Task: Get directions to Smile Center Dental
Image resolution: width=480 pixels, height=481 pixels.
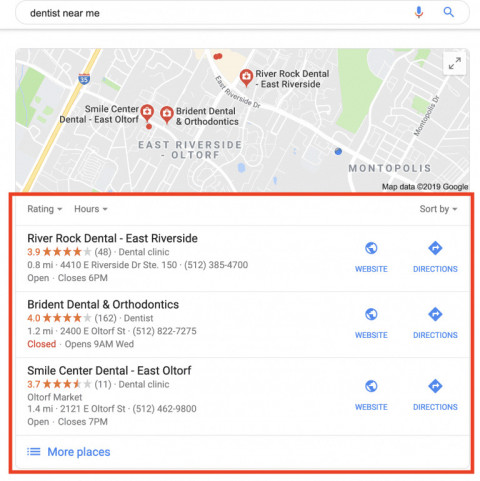Action: (x=435, y=386)
